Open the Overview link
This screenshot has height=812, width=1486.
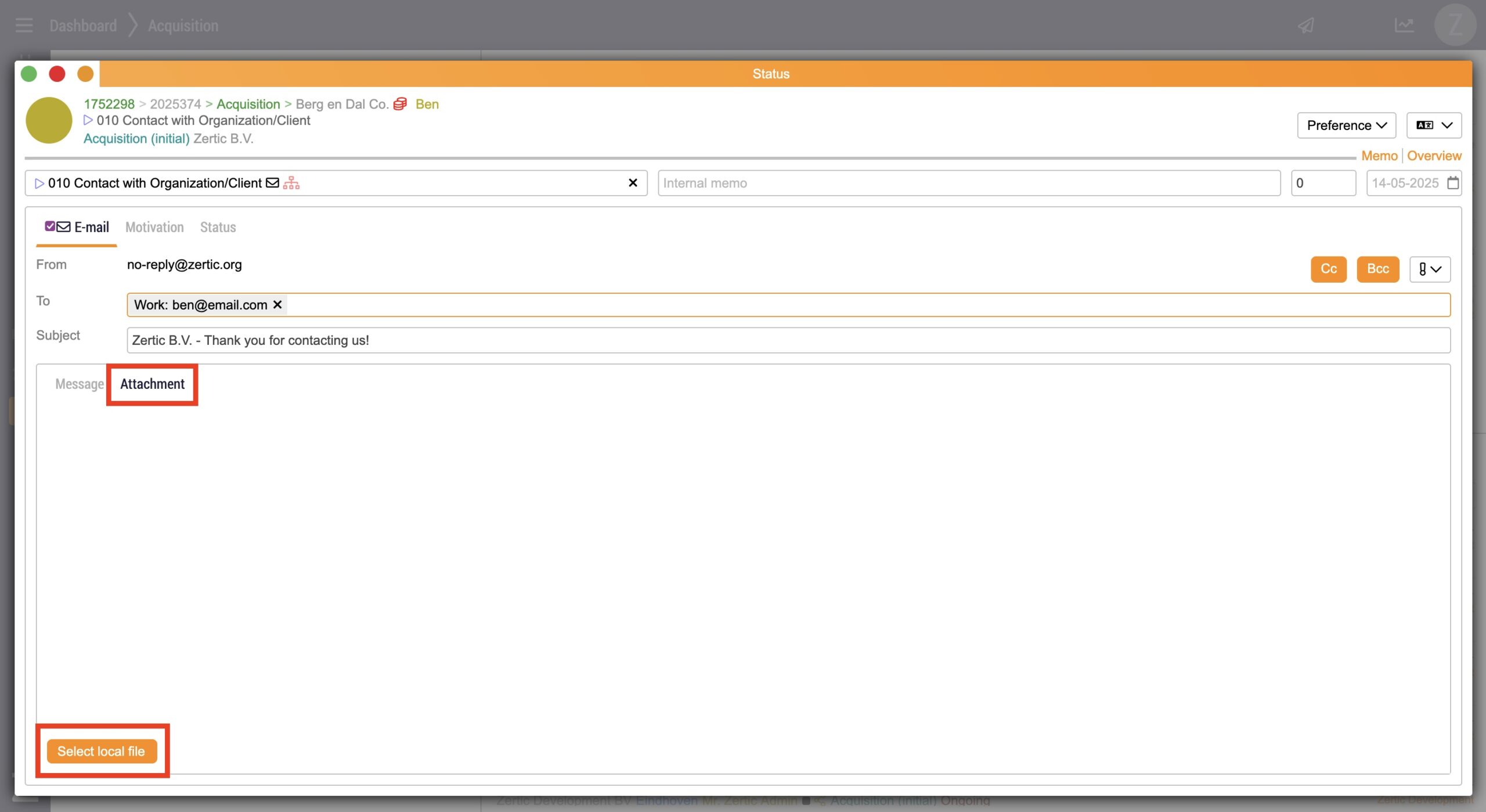coord(1434,156)
